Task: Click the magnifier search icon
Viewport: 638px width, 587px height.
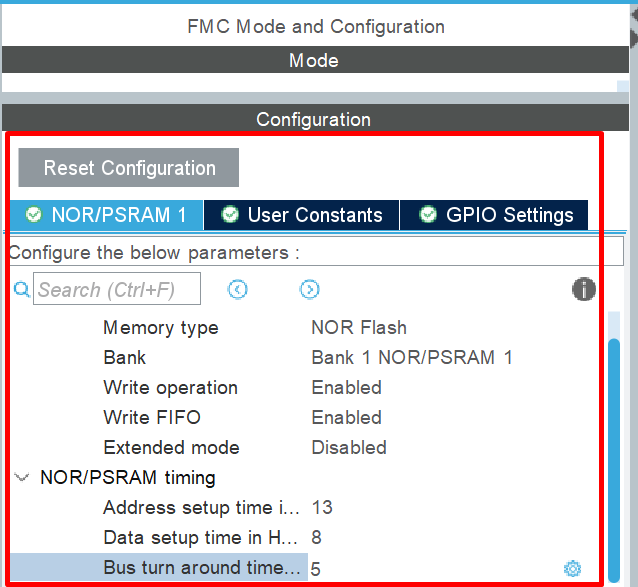Action: coord(22,290)
